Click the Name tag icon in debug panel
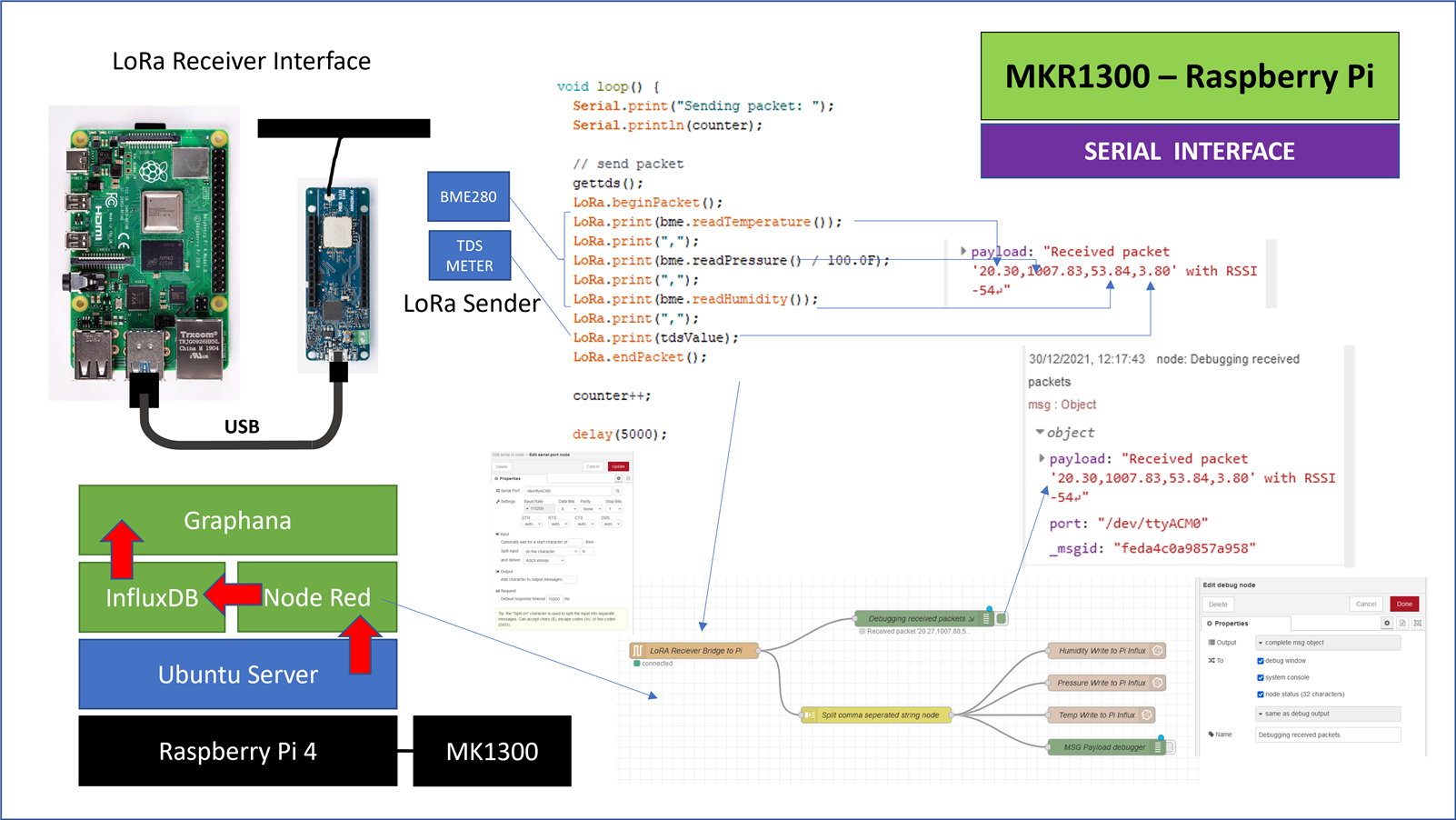The height and width of the screenshot is (820, 1456). click(1212, 735)
